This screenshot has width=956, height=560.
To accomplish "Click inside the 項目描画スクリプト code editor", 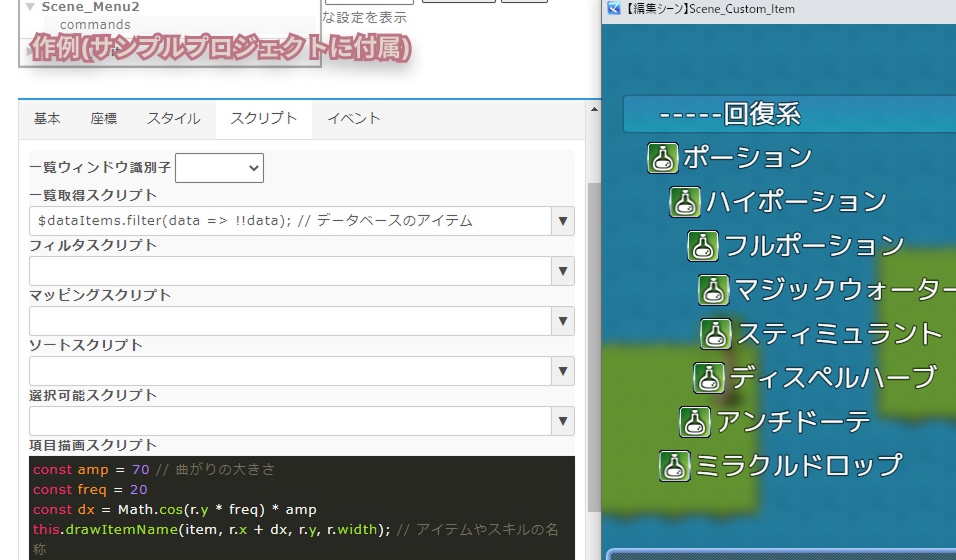I will click(302, 508).
